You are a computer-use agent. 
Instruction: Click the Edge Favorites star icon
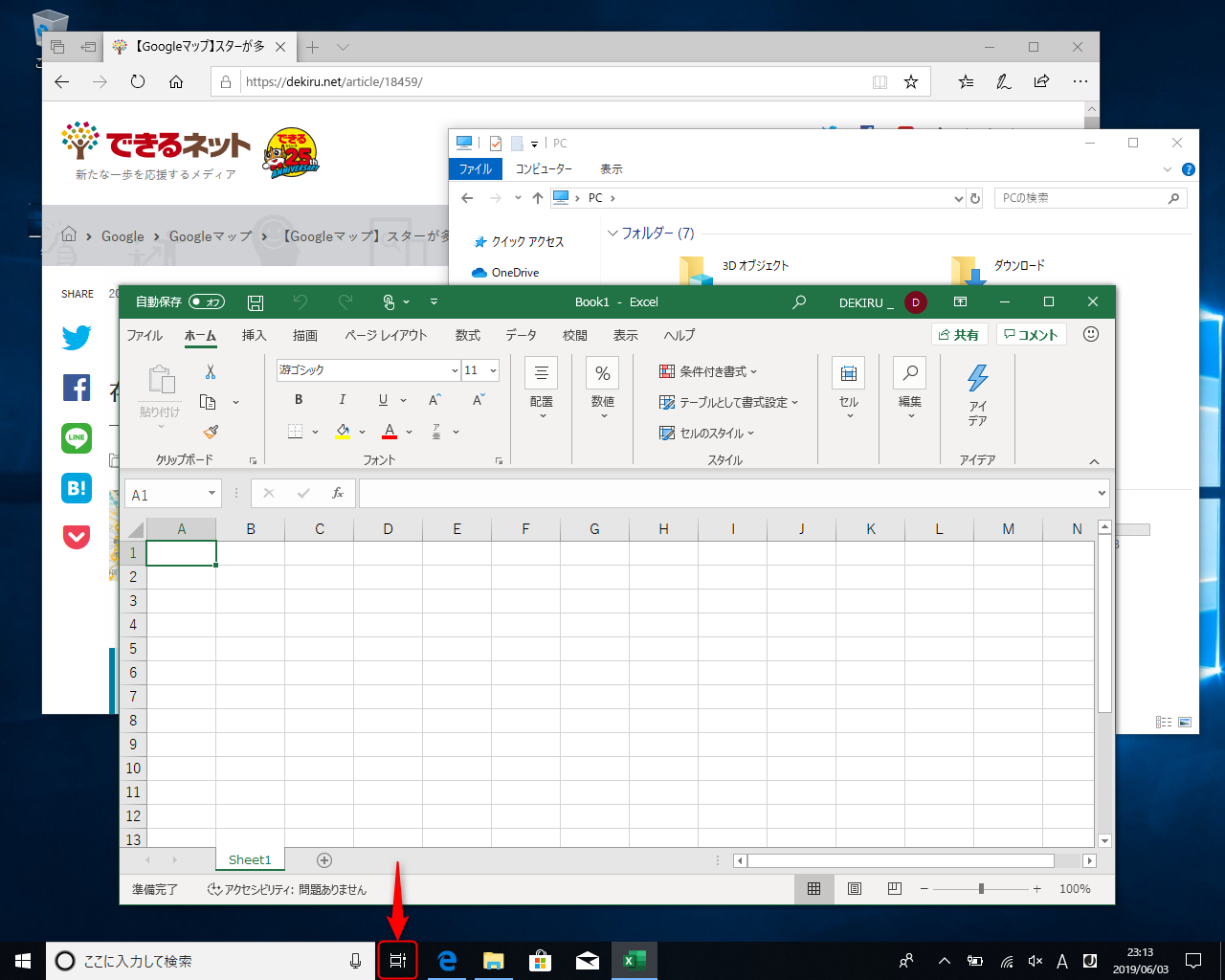coord(911,82)
